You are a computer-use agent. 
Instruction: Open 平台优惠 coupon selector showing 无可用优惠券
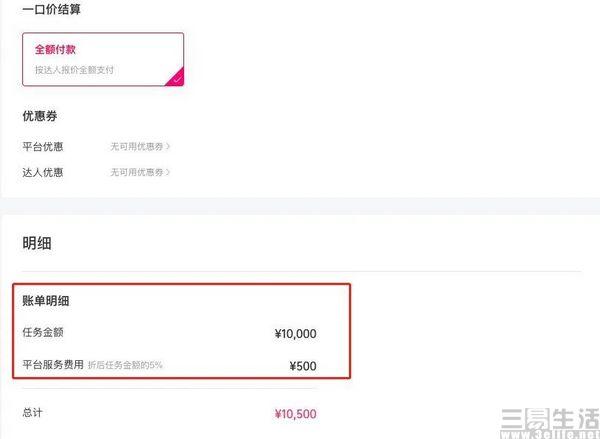pos(136,146)
